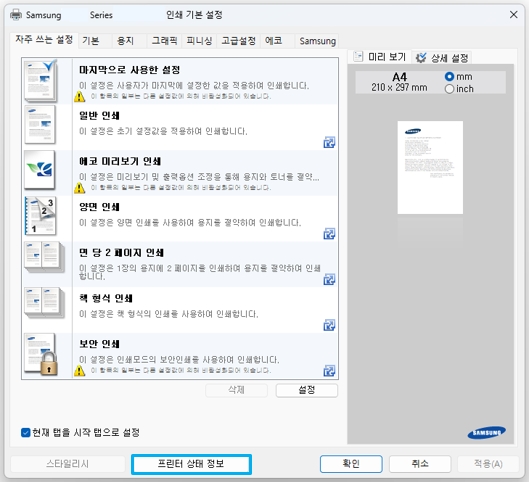Viewport: 529px width, 482px height.
Task: Cancel with the 취소 button
Action: point(420,464)
